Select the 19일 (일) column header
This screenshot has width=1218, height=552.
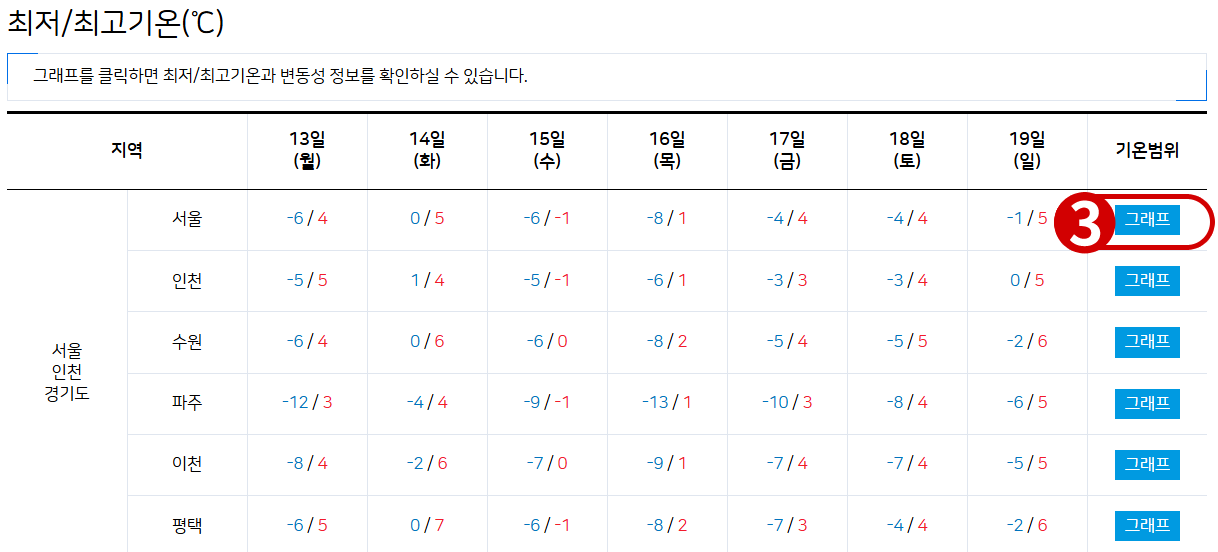[1027, 150]
